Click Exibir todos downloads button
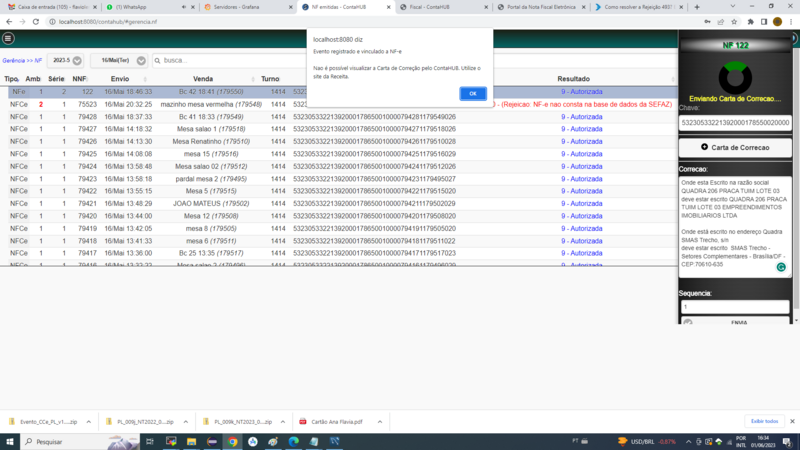The height and width of the screenshot is (450, 800). [764, 421]
